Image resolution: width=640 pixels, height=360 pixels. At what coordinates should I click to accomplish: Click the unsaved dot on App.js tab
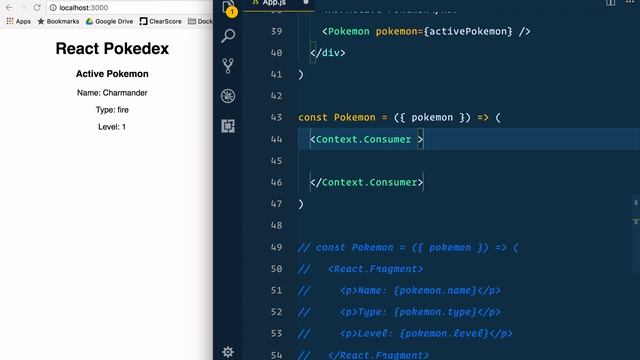pyautogui.click(x=306, y=2)
